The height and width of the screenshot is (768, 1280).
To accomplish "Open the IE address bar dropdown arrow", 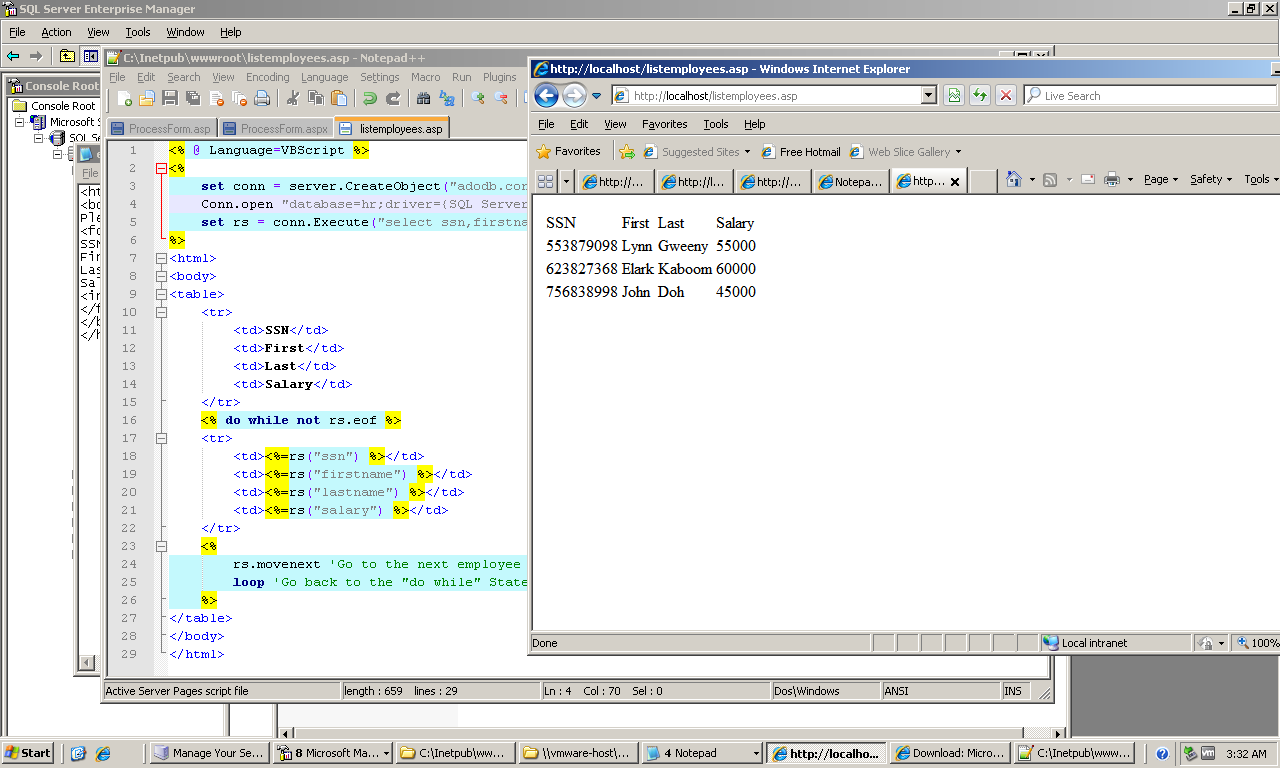I will [x=928, y=96].
